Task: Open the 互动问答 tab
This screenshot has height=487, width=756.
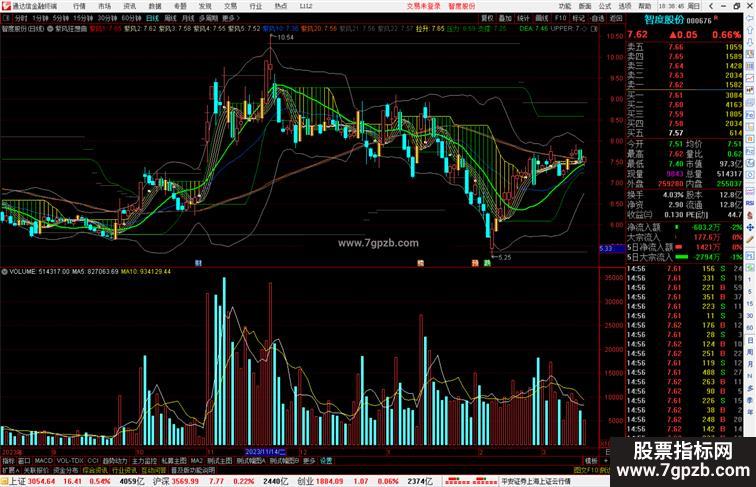Action: pos(154,470)
